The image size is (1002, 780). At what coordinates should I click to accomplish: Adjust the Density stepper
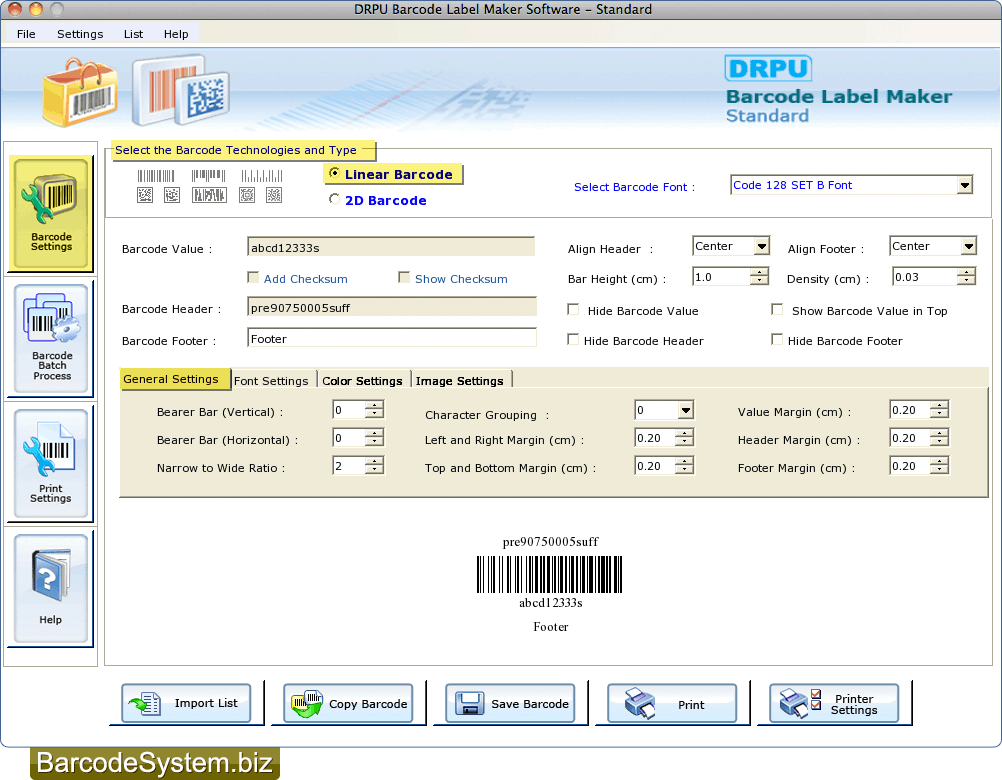click(x=966, y=277)
